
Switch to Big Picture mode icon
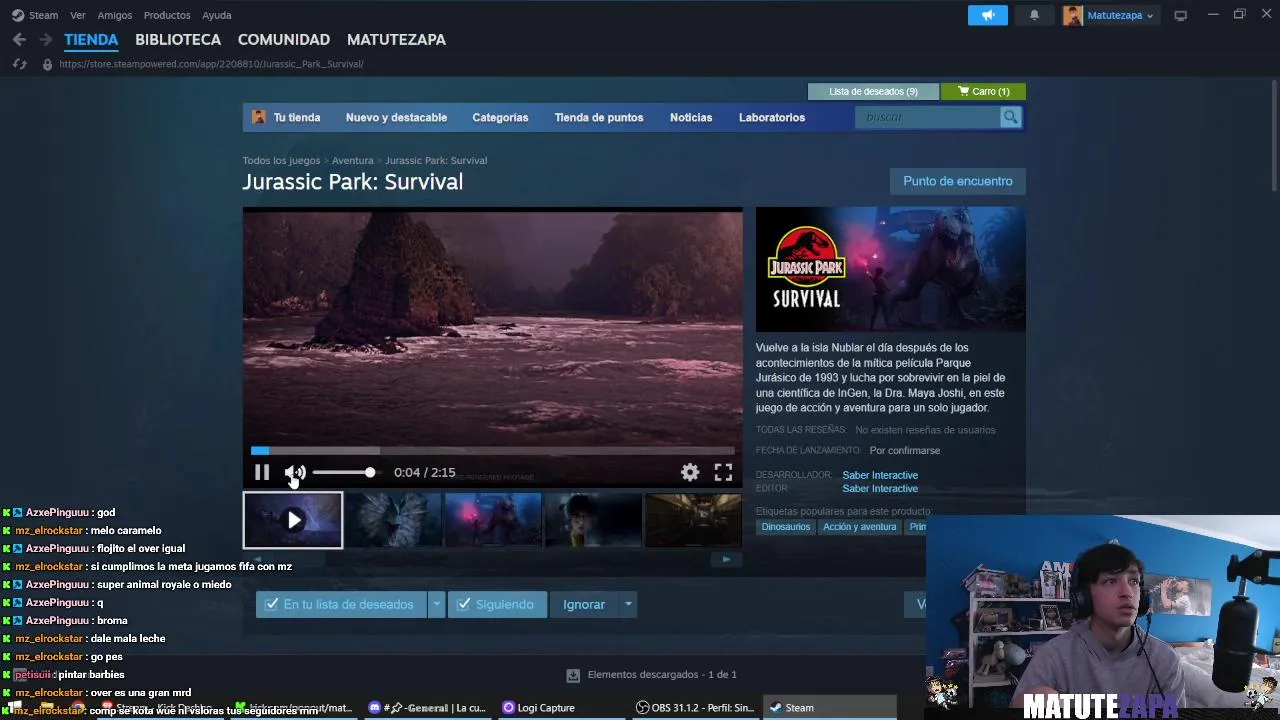(1180, 15)
